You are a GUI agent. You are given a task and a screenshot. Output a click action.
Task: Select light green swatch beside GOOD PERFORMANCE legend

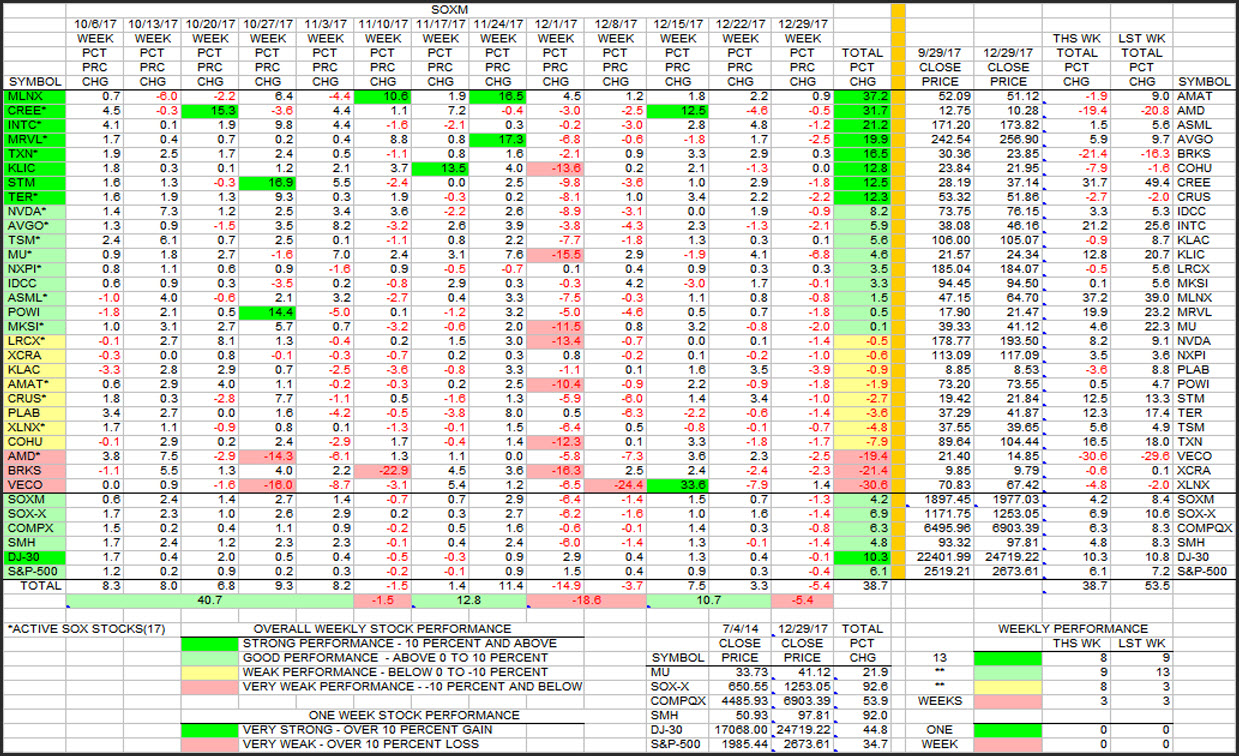pos(207,658)
